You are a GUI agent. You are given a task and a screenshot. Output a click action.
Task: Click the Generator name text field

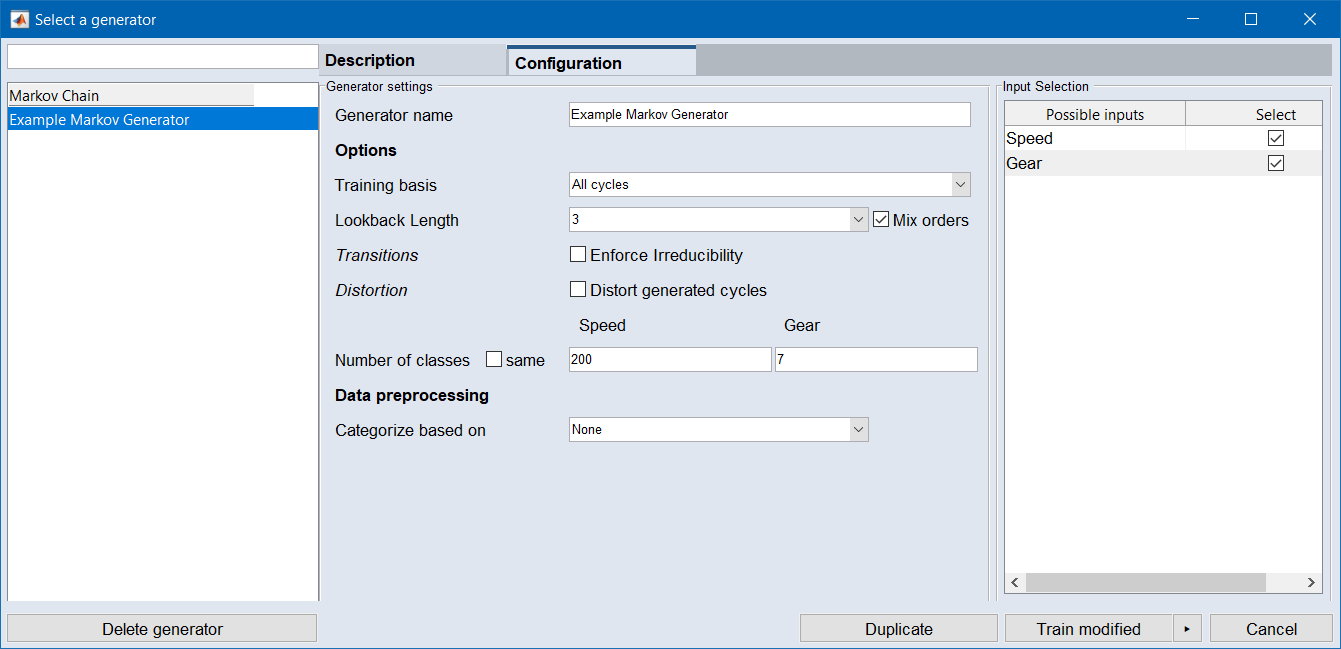[769, 115]
